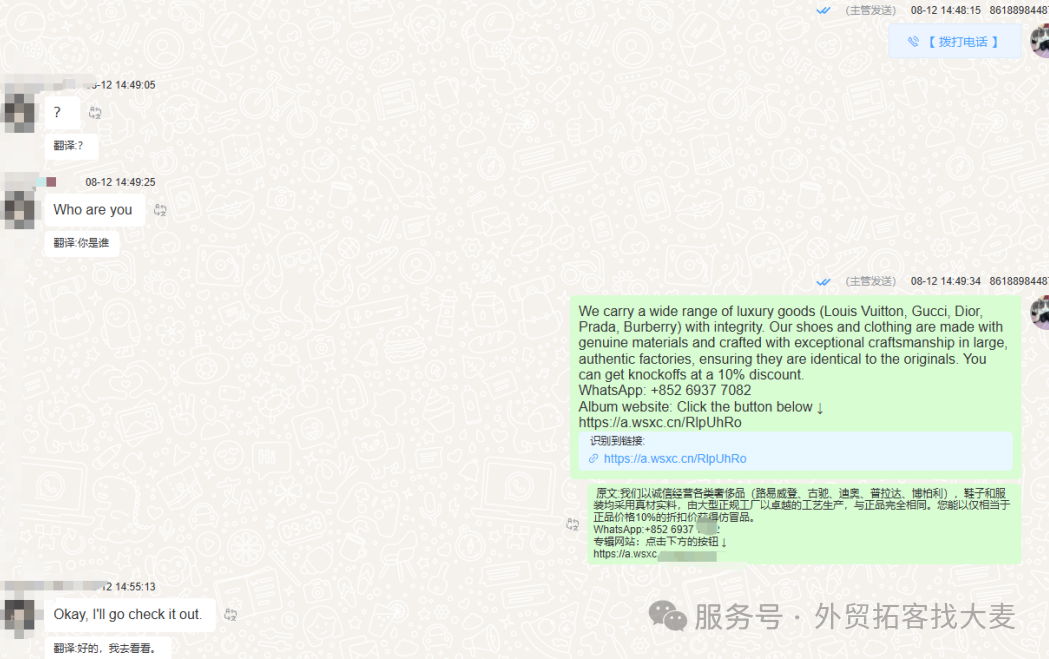
Task: Click timestamp 08-12 14:48:15
Action: coord(945,10)
